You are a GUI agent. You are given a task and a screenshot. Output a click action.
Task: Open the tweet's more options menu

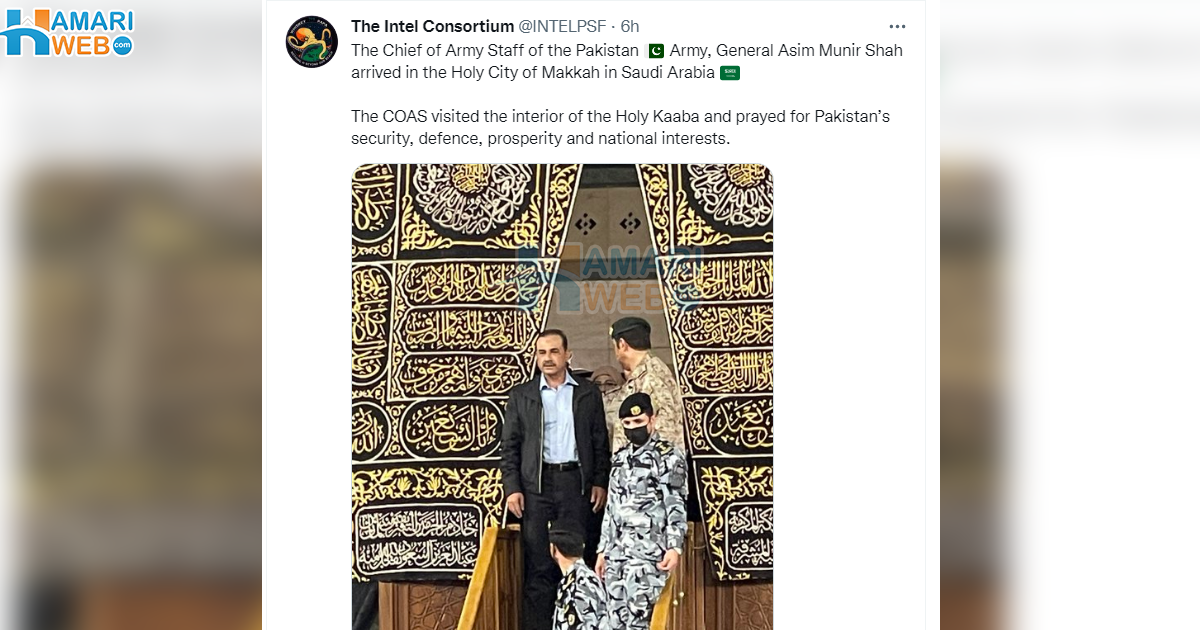click(897, 26)
